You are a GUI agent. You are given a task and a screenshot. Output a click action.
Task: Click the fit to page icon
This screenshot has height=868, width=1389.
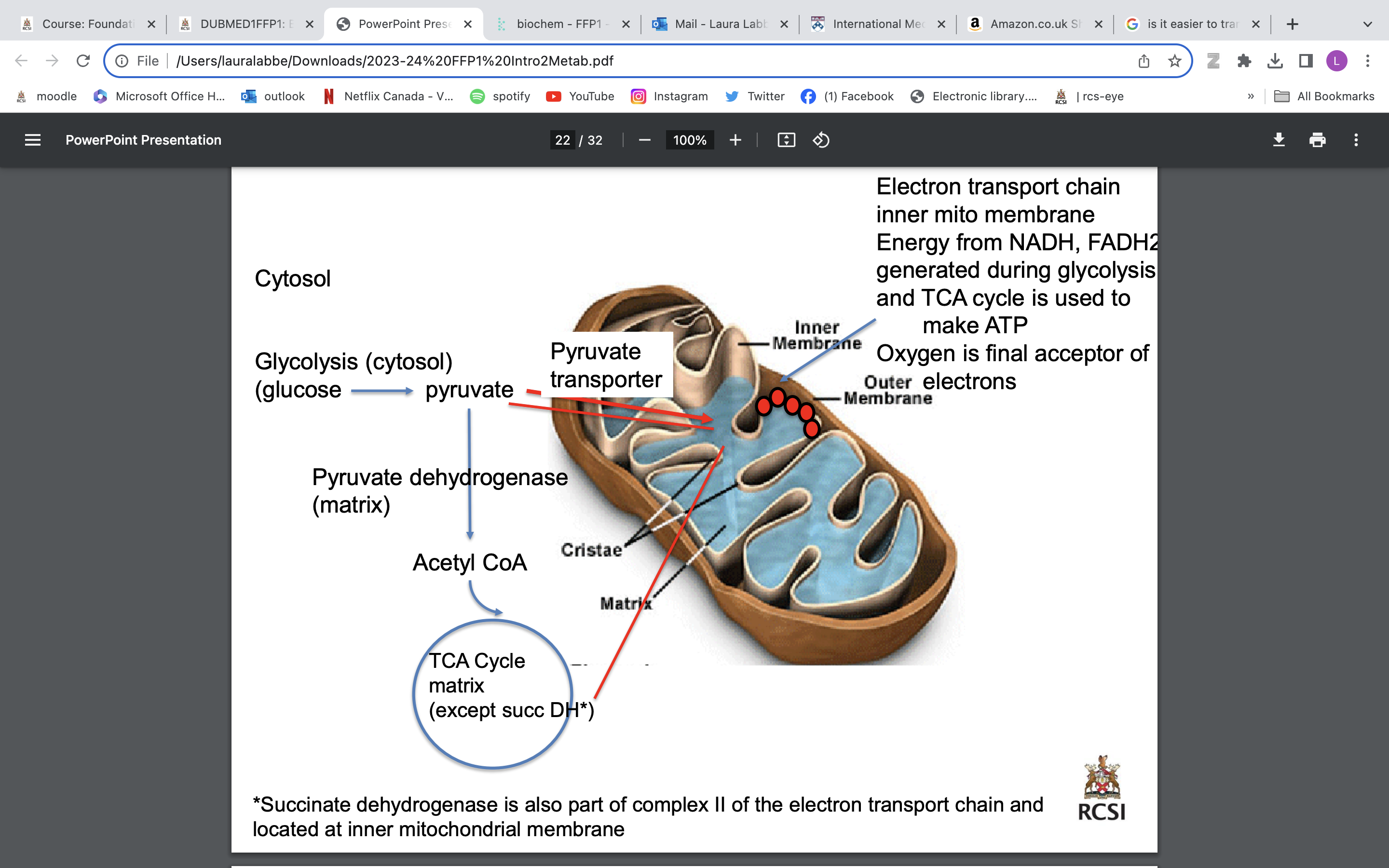coord(786,140)
